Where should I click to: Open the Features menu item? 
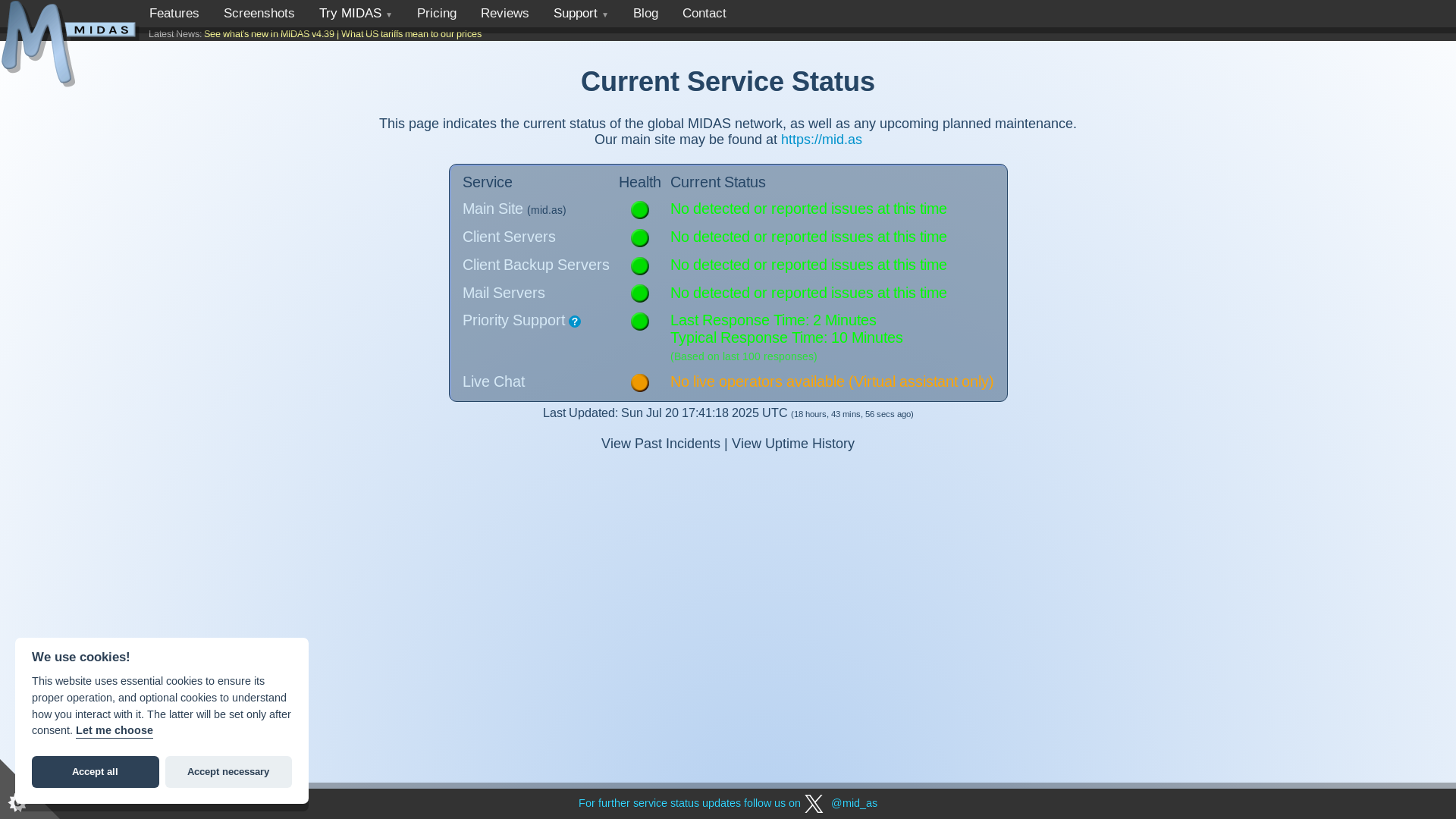click(174, 14)
